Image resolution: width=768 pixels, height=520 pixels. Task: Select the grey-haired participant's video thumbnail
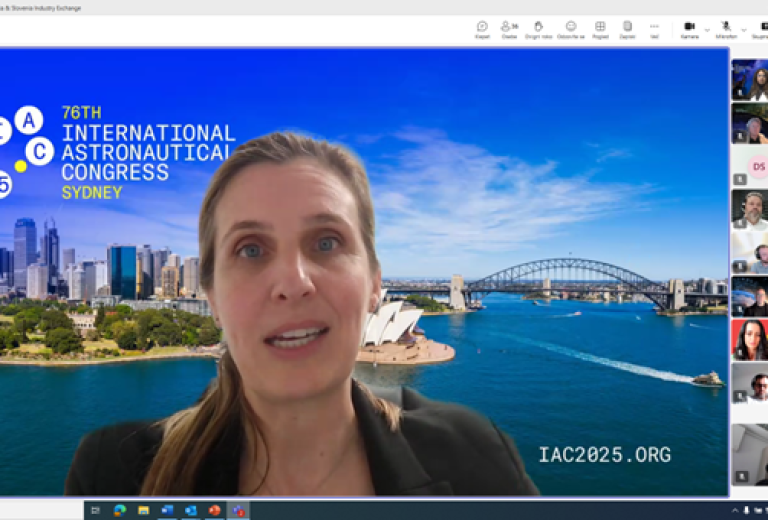click(x=750, y=123)
